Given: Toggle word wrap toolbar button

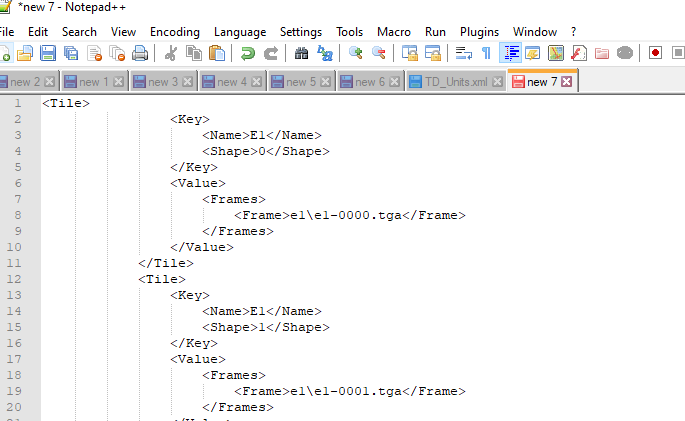Looking at the screenshot, I should (464, 53).
